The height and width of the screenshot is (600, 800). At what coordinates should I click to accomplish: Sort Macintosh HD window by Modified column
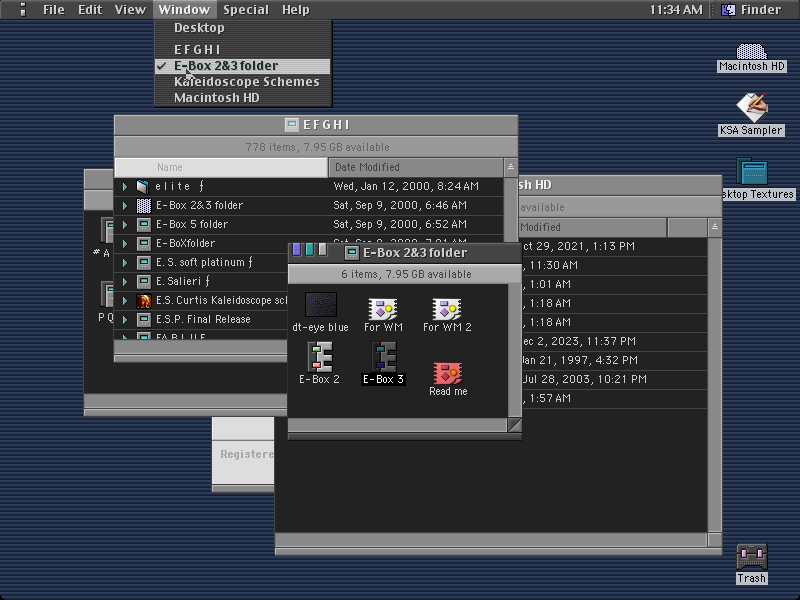point(592,228)
